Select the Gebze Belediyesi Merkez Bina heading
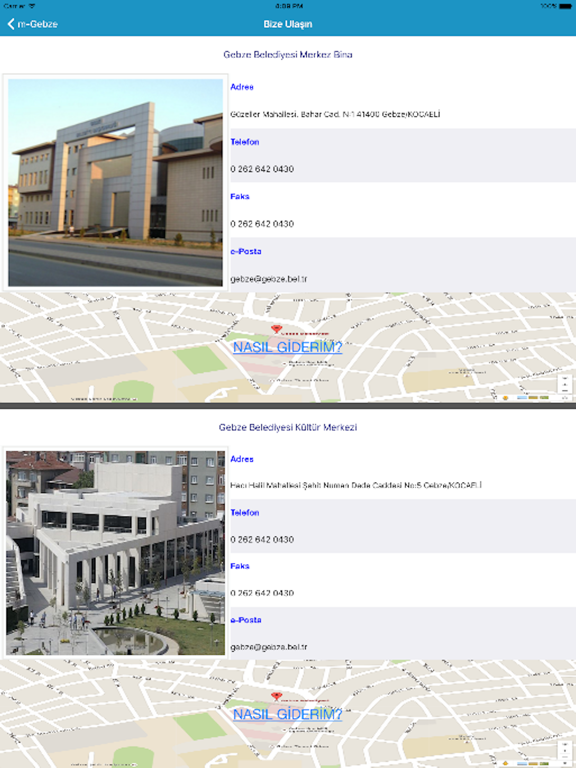The image size is (576, 768). [288, 54]
